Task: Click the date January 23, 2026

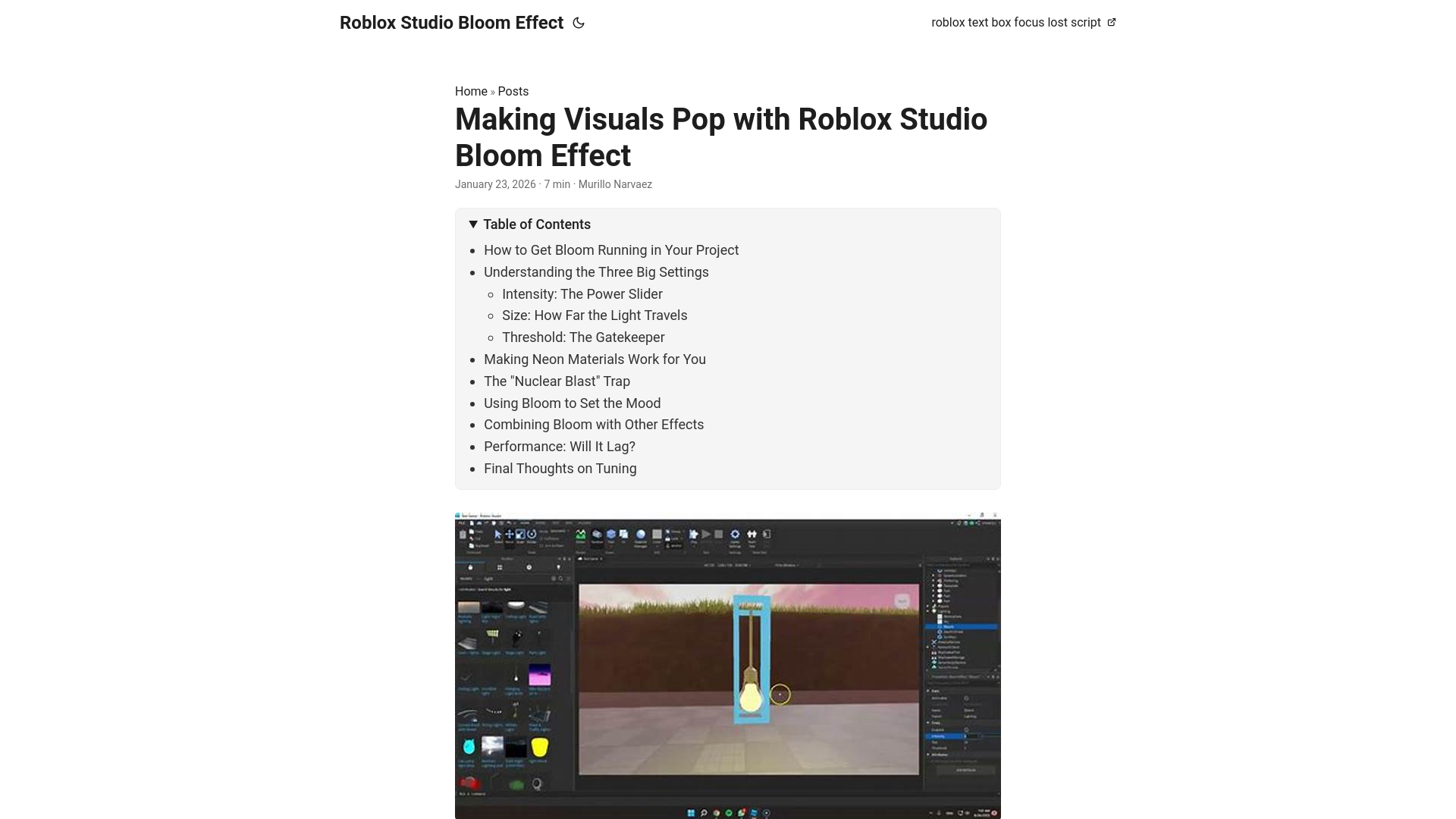Action: point(495,184)
